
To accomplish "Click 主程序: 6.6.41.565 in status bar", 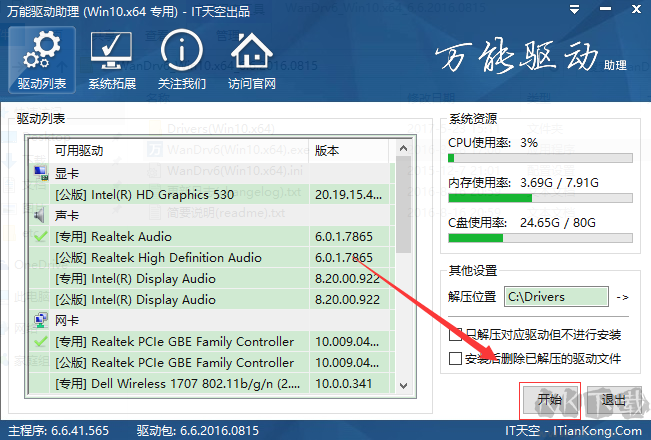I will click(x=59, y=430).
